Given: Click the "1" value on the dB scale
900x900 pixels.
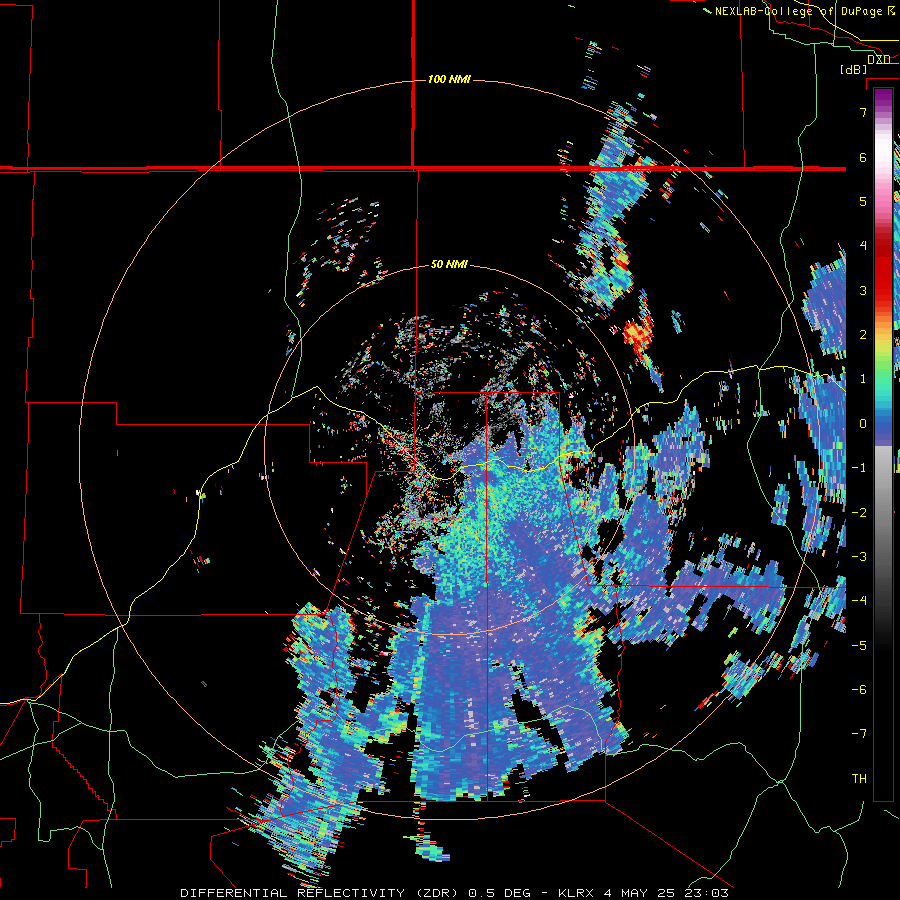Looking at the screenshot, I should click(x=863, y=379).
